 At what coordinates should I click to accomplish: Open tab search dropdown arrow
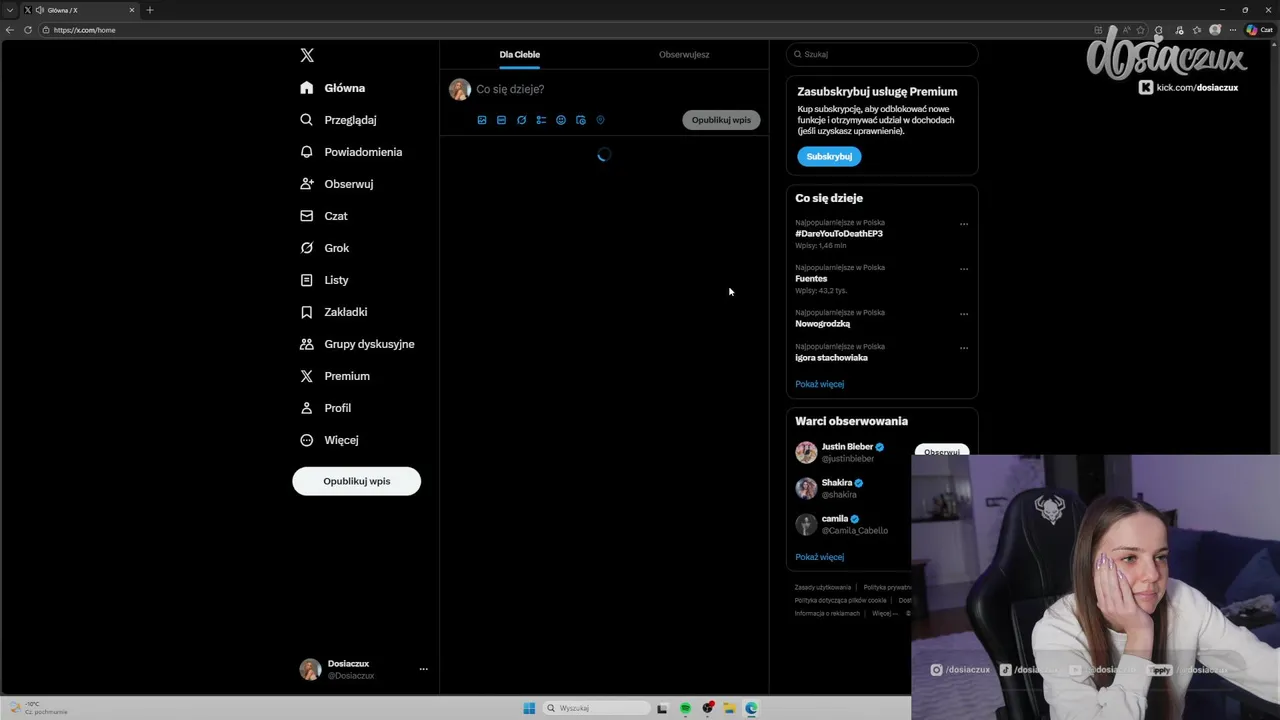[x=10, y=10]
